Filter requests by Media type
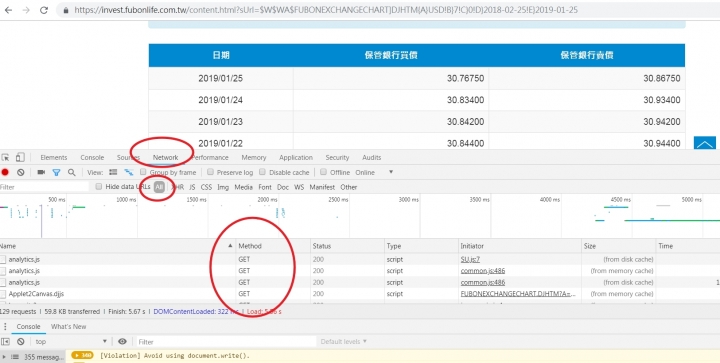Screen dimensions: 720x363 click(243, 187)
